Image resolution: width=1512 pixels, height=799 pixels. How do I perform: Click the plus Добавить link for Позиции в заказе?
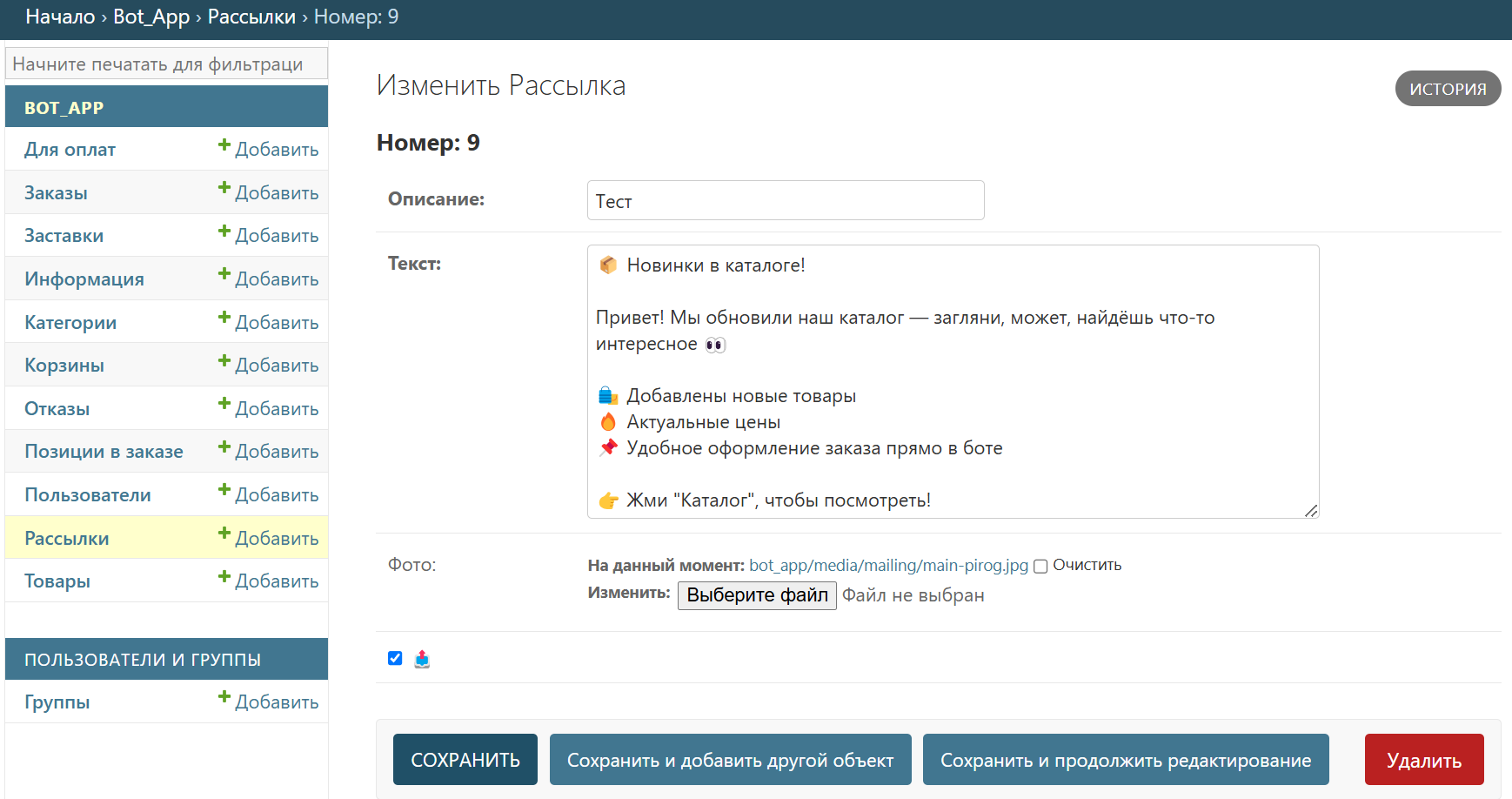click(x=268, y=451)
